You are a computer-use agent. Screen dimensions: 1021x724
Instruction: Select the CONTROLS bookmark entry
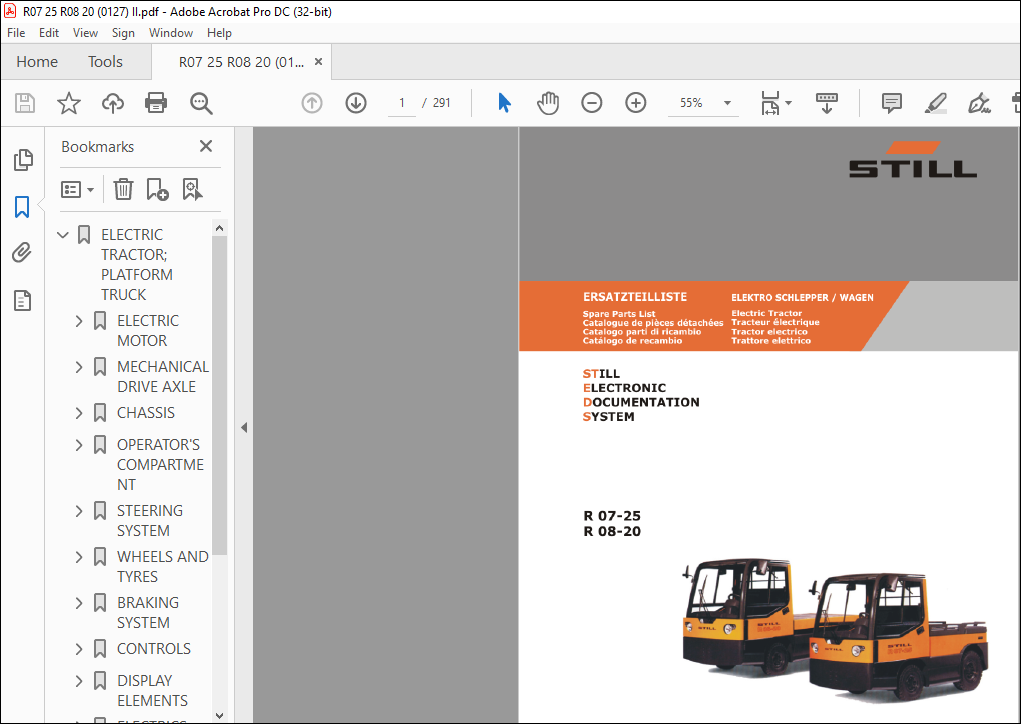pyautogui.click(x=154, y=649)
